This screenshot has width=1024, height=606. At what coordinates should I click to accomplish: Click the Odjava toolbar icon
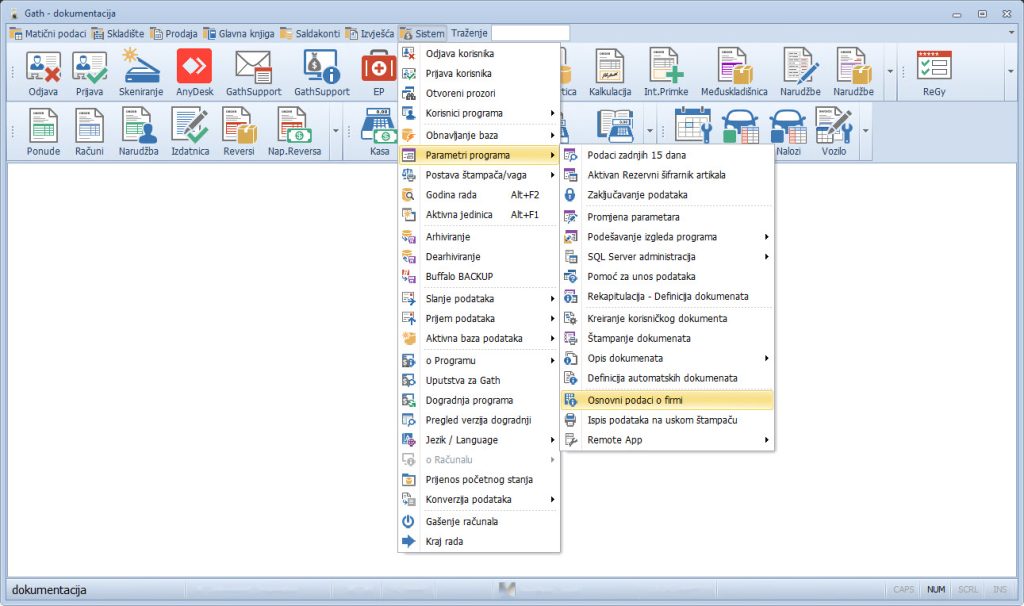point(43,73)
